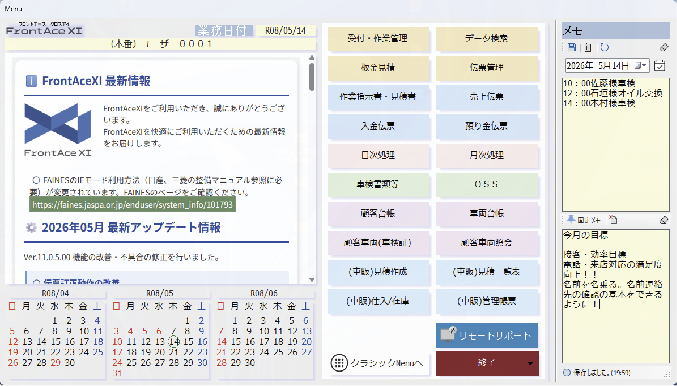Click the 2026年05月 最新アップデート情報 heading
This screenshot has width=677, height=386.
(131, 228)
